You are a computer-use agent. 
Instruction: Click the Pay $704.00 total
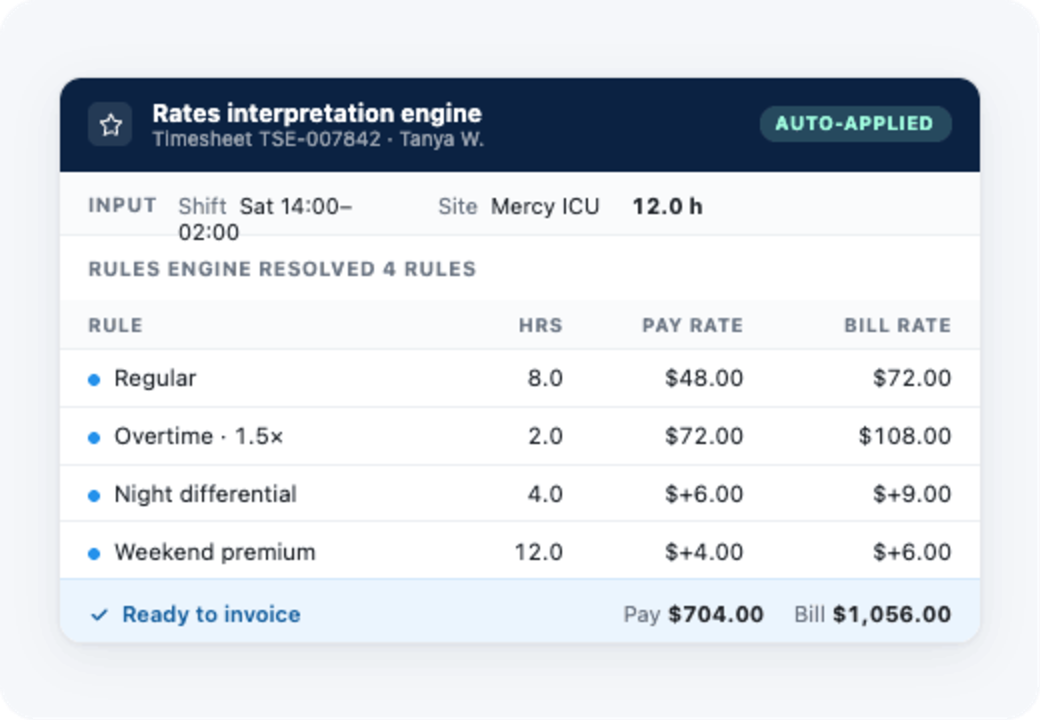click(x=693, y=615)
